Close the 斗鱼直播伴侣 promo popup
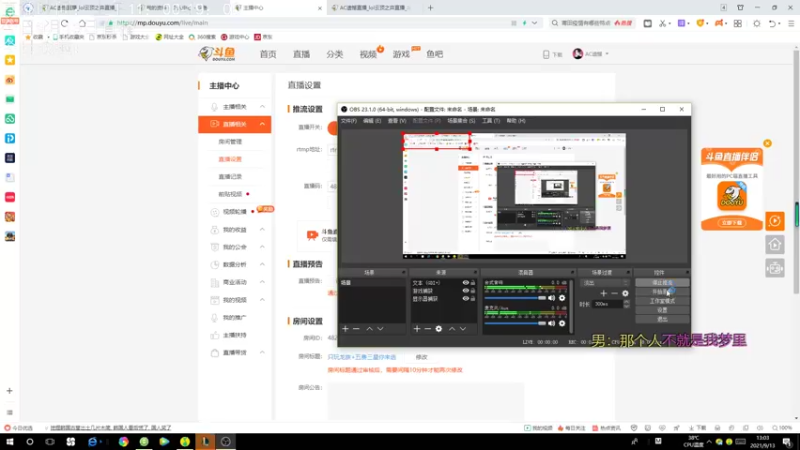Screen dimensions: 800x450 (x=767, y=143)
